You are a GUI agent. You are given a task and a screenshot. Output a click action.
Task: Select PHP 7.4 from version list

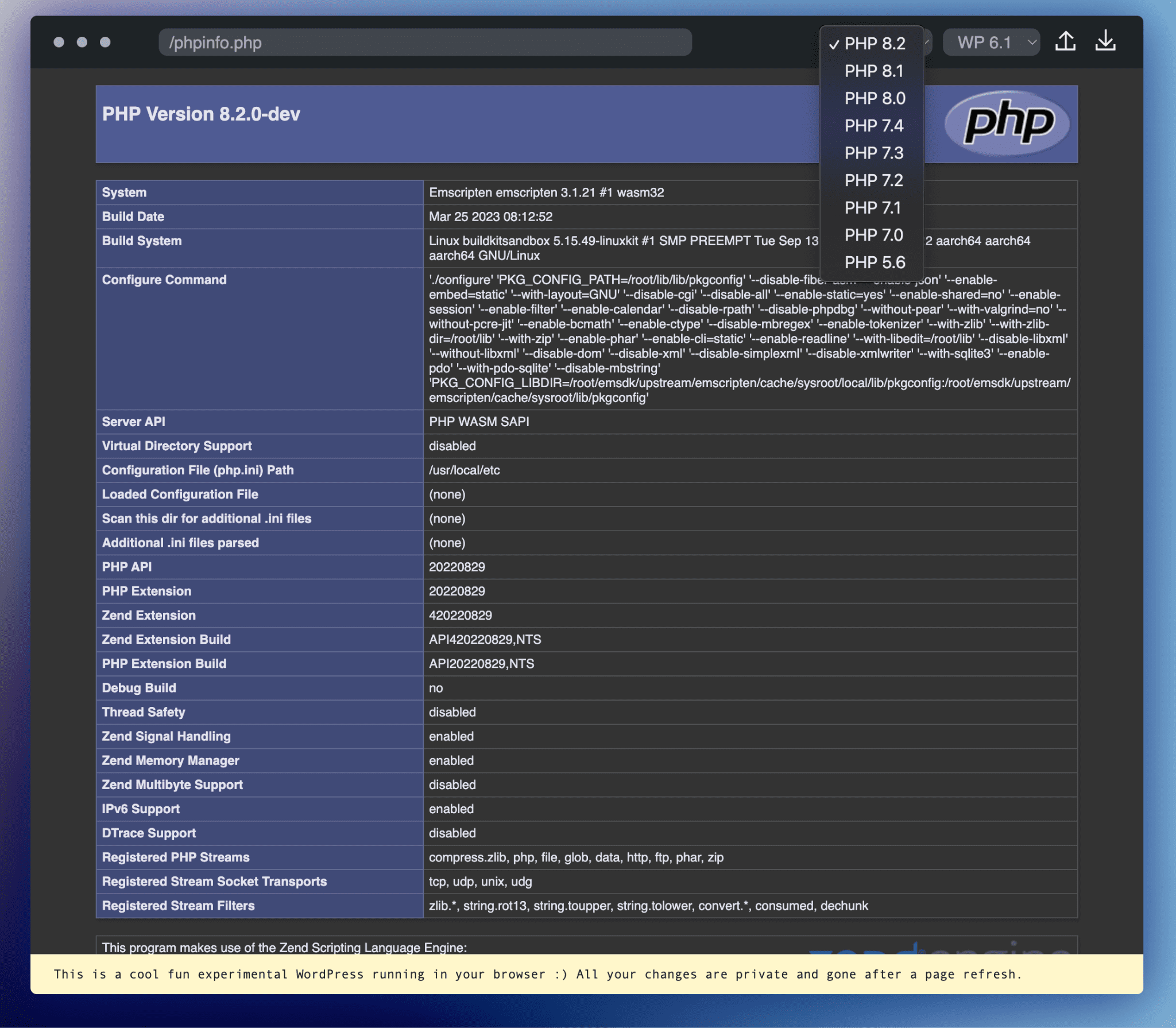click(x=871, y=126)
